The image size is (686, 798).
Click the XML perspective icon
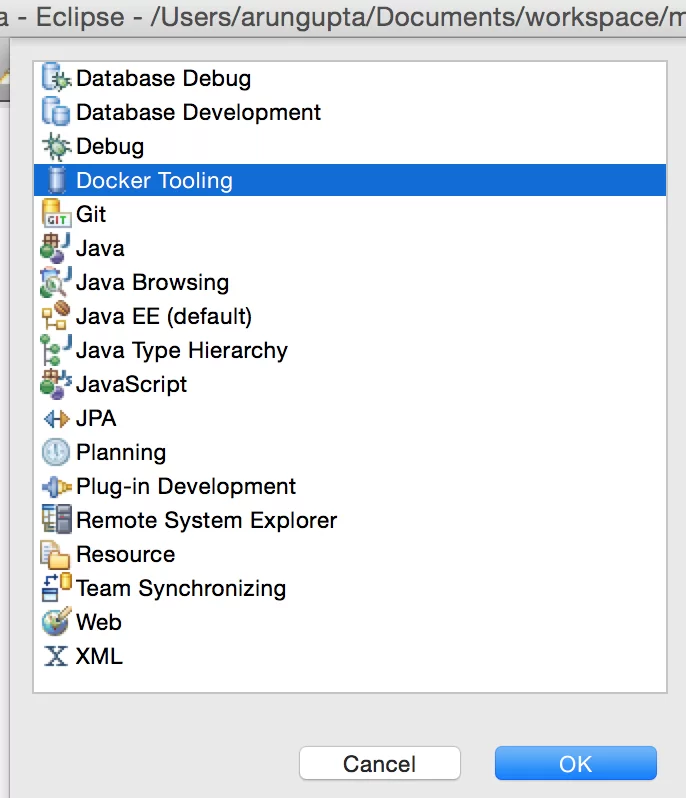[x=56, y=656]
